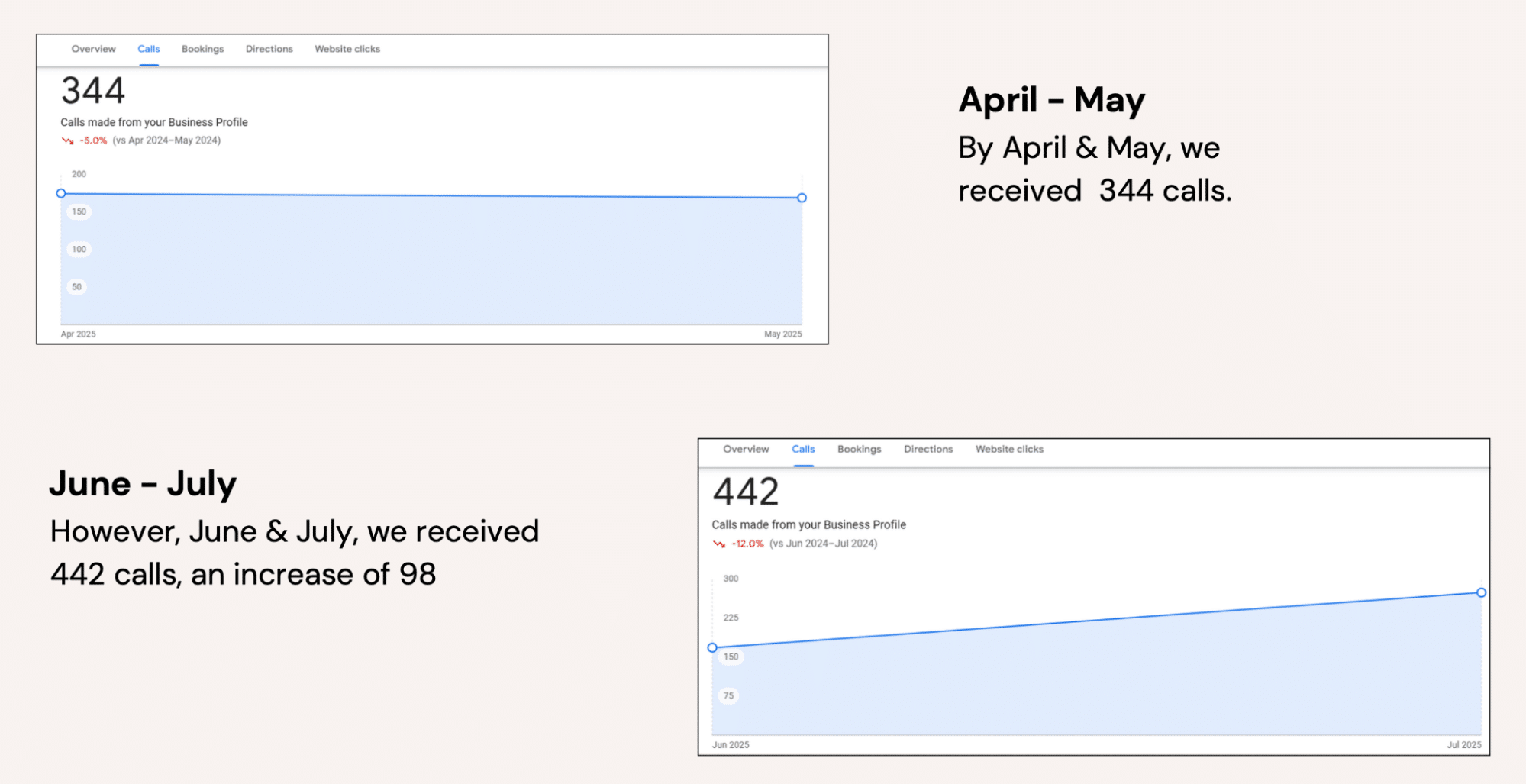The height and width of the screenshot is (784, 1526).
Task: Open the Overview tab in the 344 calls panel
Action: 93,49
